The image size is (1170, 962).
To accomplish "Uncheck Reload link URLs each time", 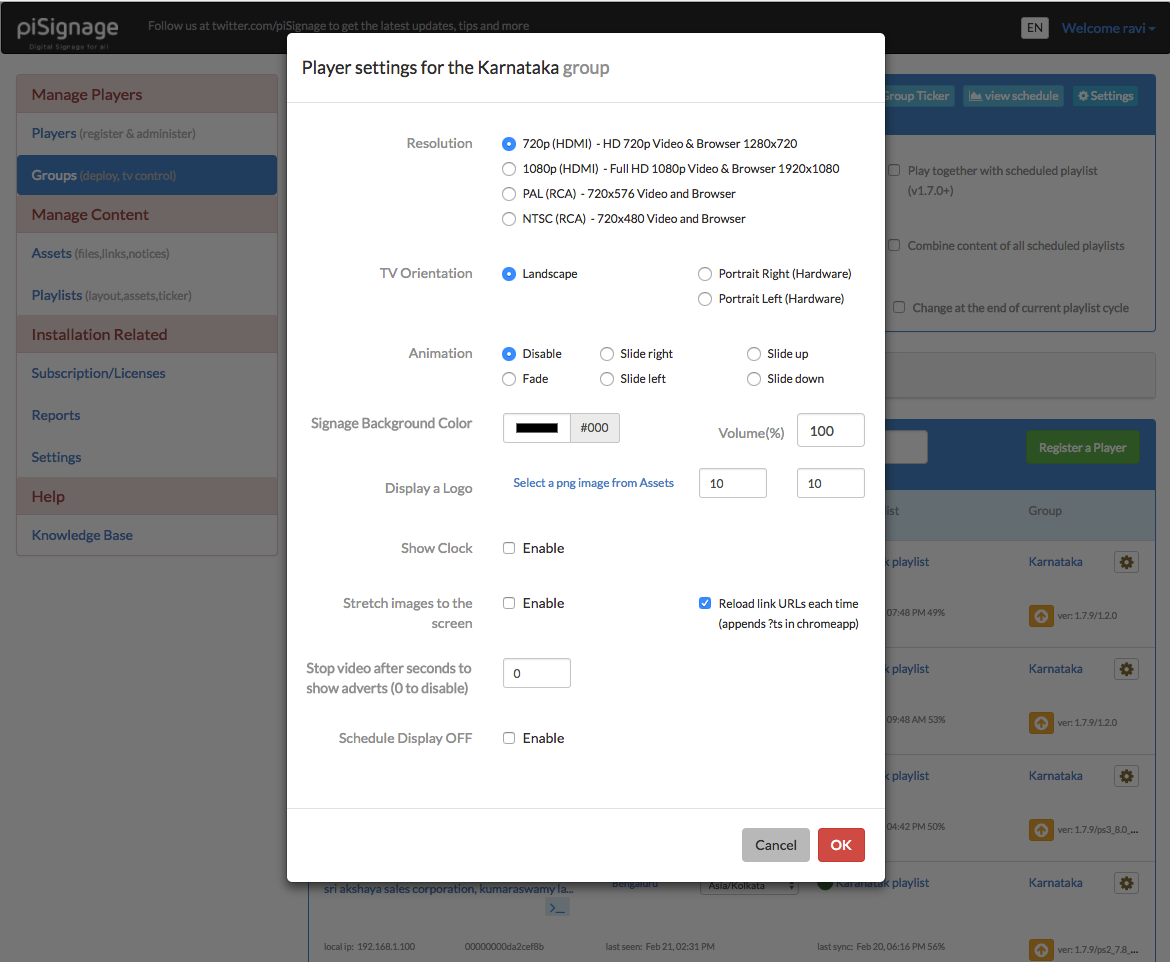I will 705,603.
